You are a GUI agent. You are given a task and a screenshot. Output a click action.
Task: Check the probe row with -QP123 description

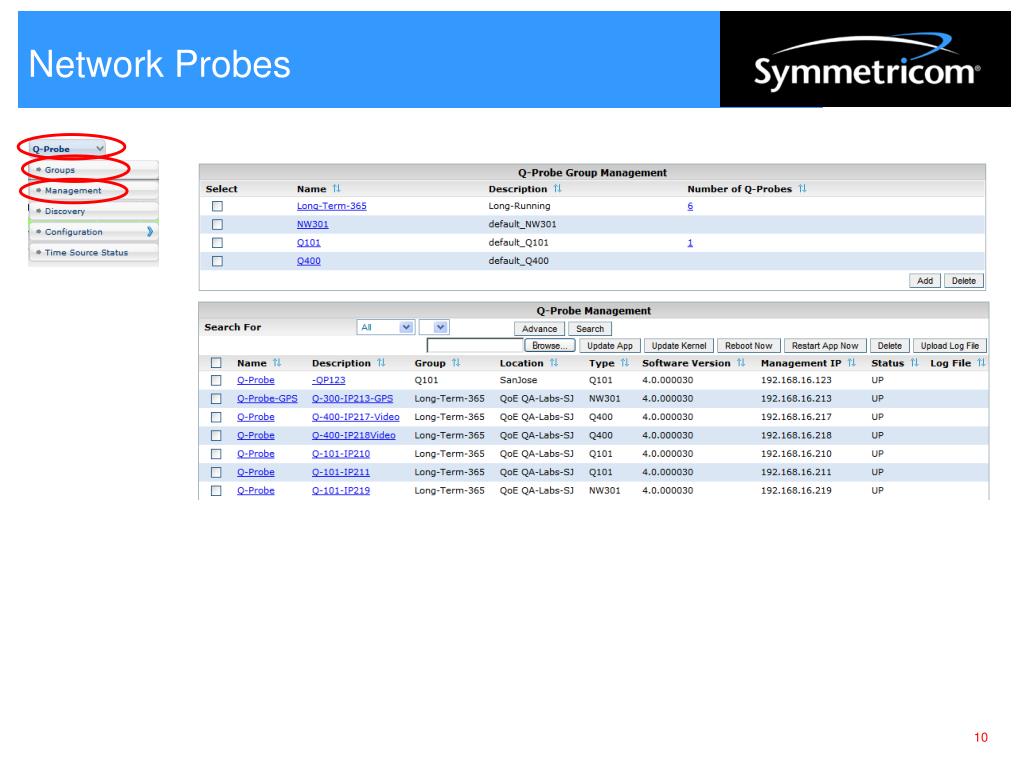coord(216,380)
